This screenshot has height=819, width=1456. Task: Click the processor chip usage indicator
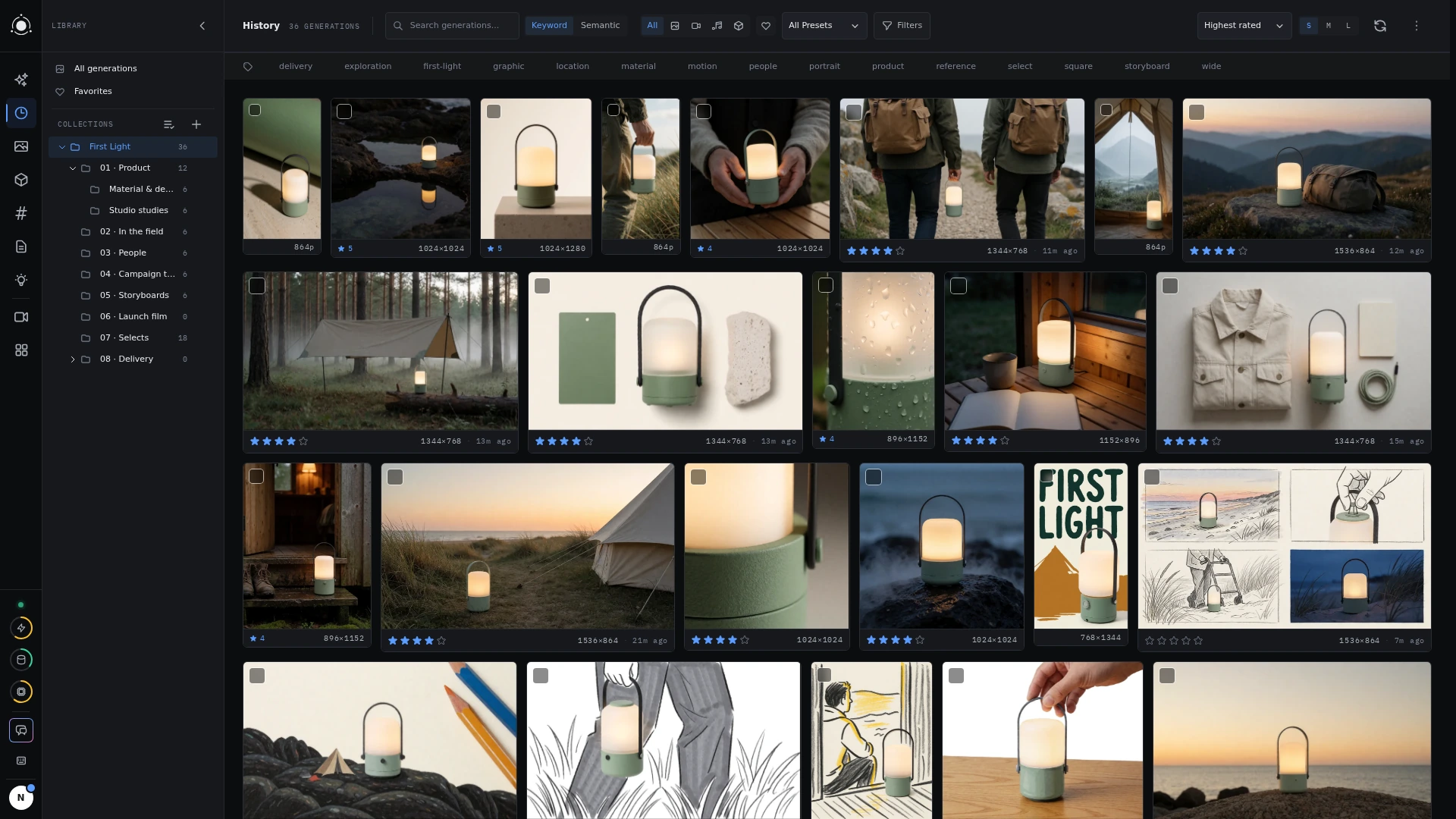(x=21, y=692)
